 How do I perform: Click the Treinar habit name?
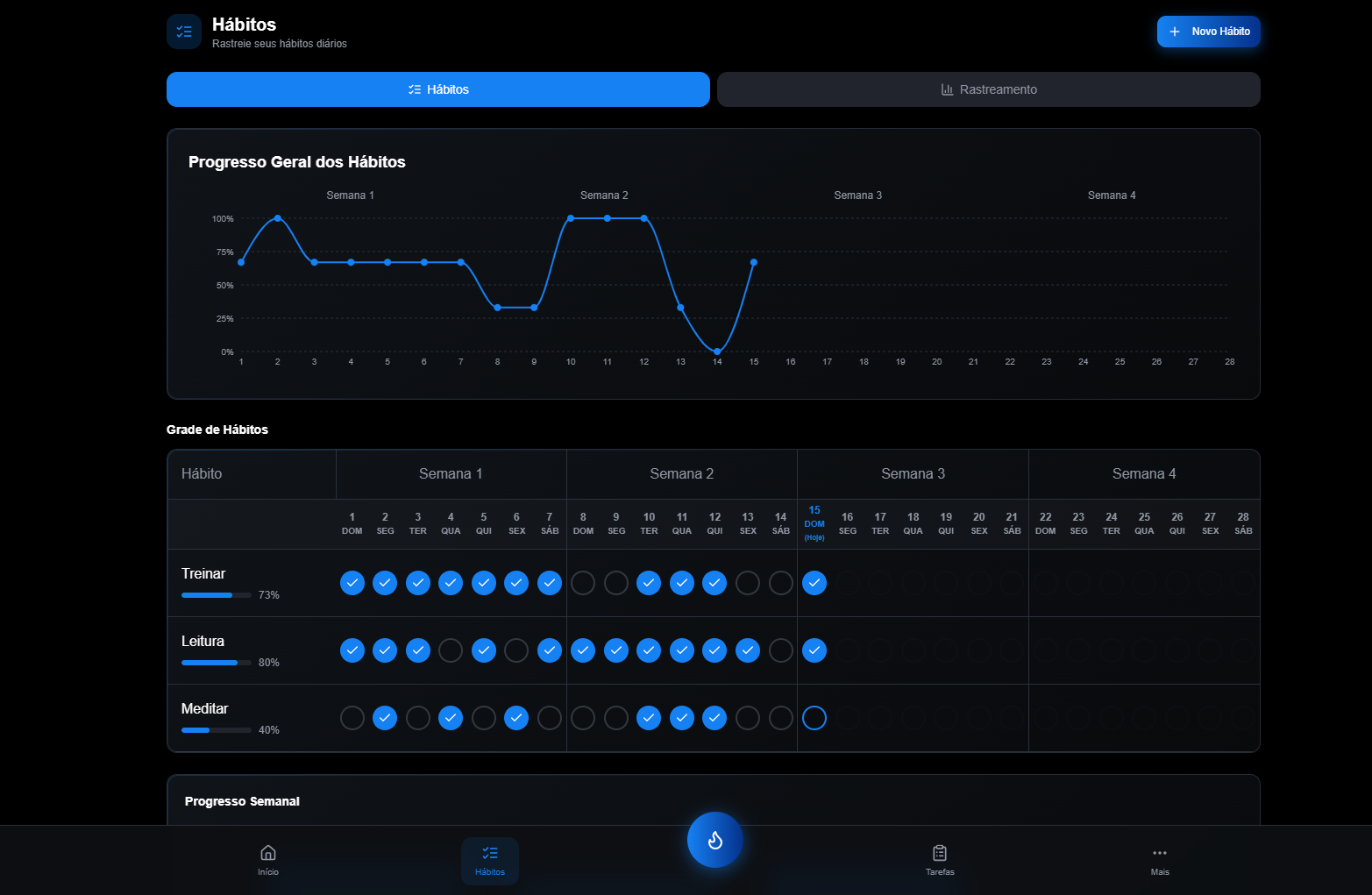pos(203,573)
